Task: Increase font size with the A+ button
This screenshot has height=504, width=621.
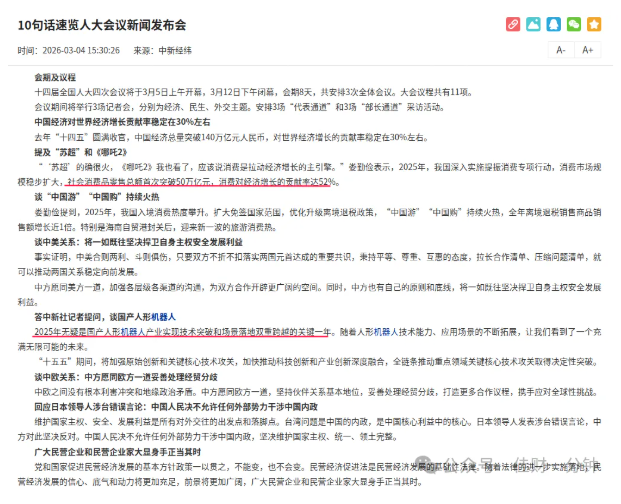Action: [x=588, y=50]
